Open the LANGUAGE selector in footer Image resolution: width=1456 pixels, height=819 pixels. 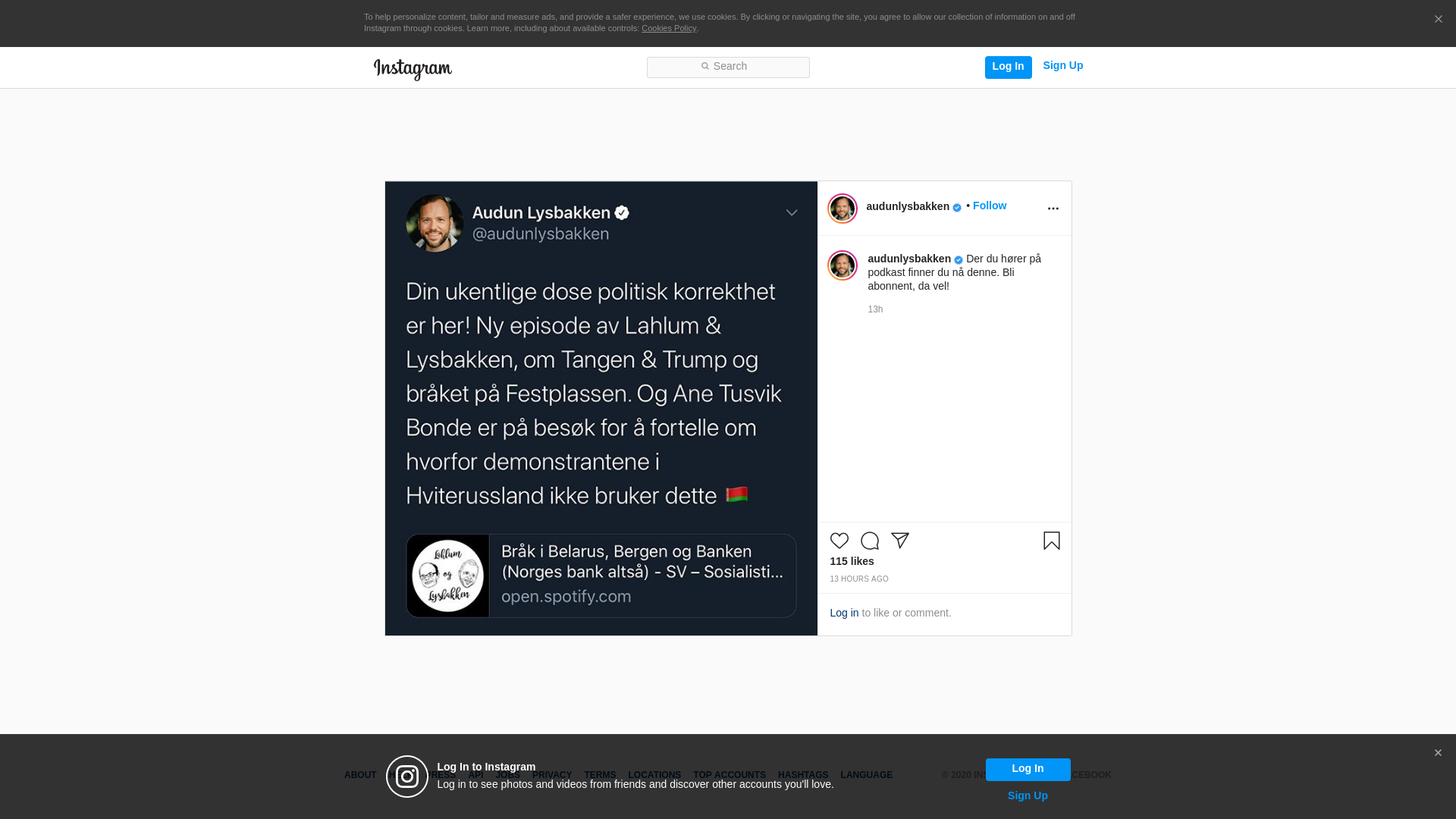click(866, 775)
